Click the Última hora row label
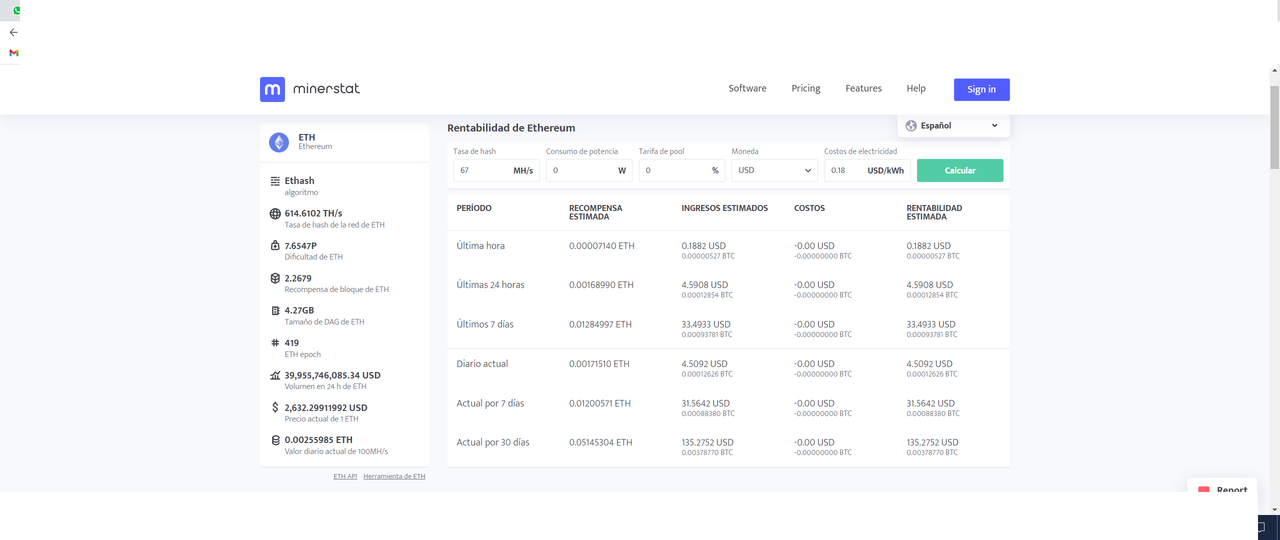 481,246
